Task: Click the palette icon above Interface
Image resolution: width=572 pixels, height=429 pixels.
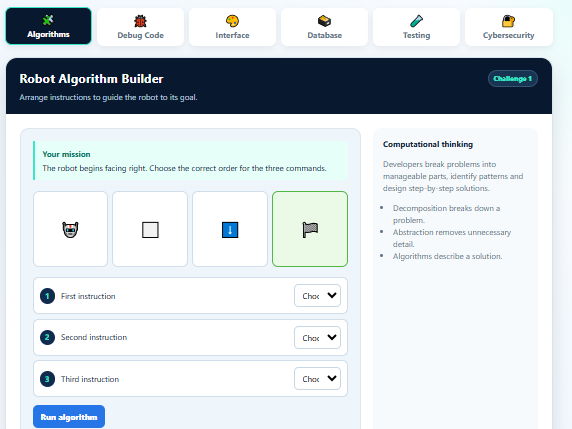Action: point(232,21)
